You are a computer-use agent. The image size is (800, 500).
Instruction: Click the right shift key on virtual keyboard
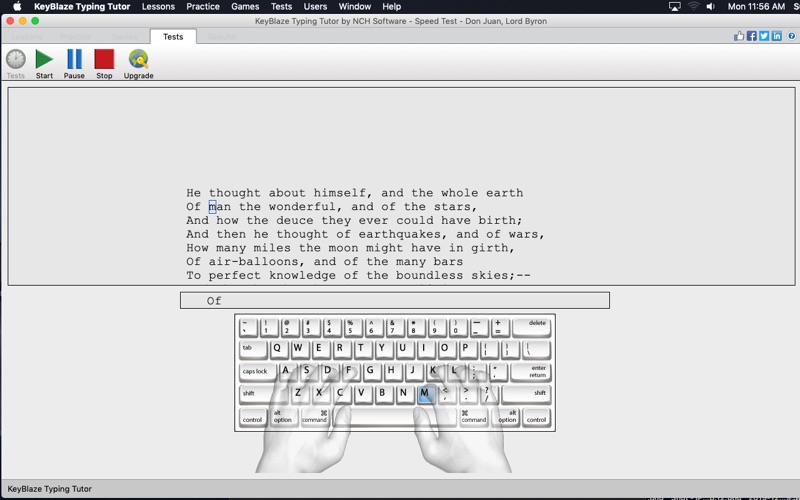527,394
